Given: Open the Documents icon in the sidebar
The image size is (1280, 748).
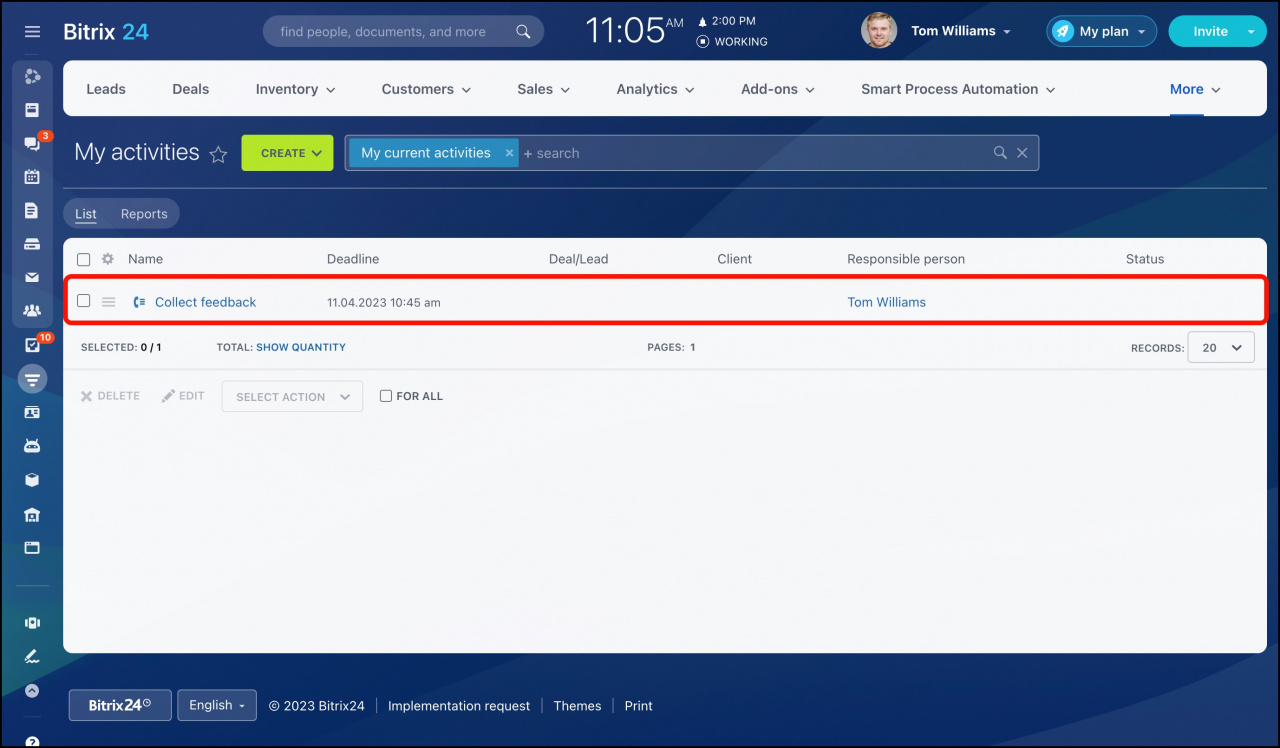Looking at the screenshot, I should point(32,211).
